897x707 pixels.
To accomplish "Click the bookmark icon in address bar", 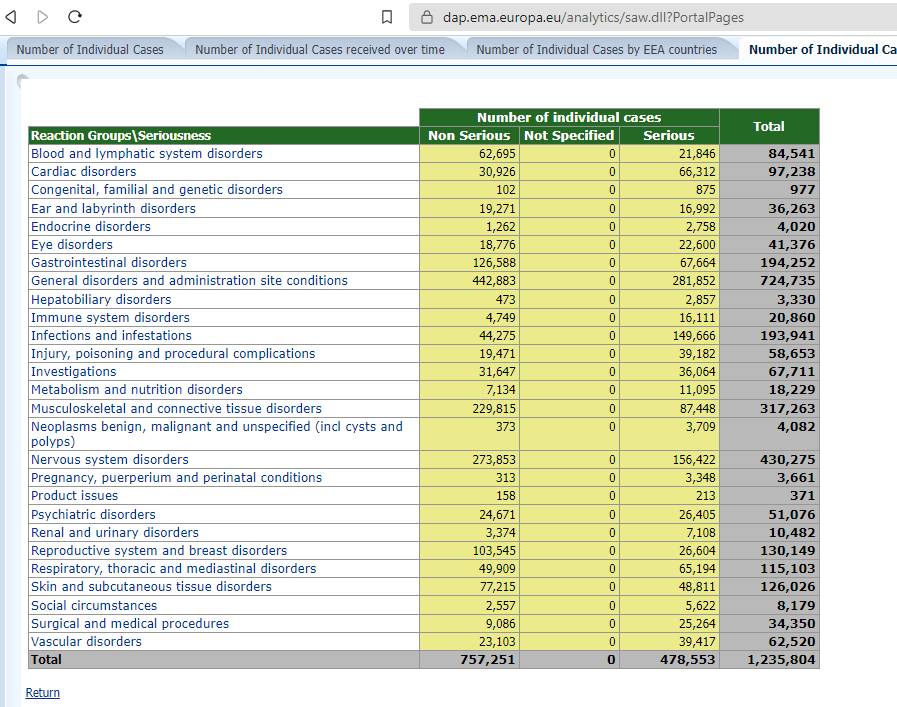I will (x=387, y=17).
